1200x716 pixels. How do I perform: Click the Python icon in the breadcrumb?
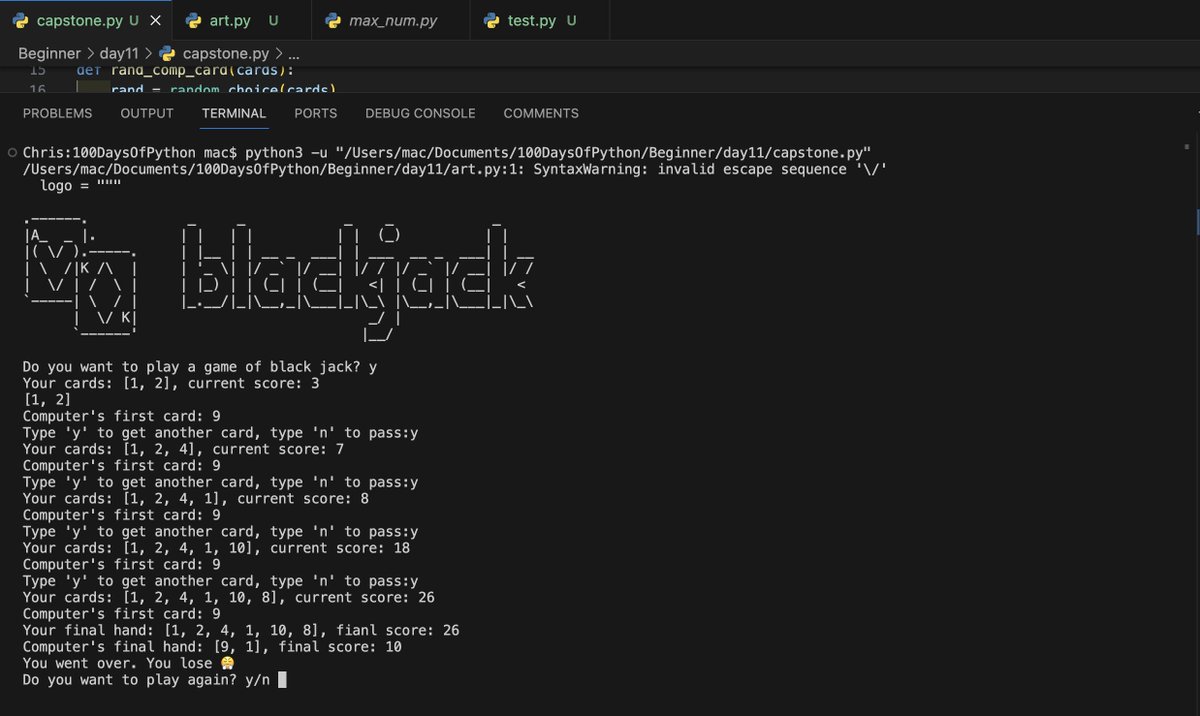(x=167, y=53)
